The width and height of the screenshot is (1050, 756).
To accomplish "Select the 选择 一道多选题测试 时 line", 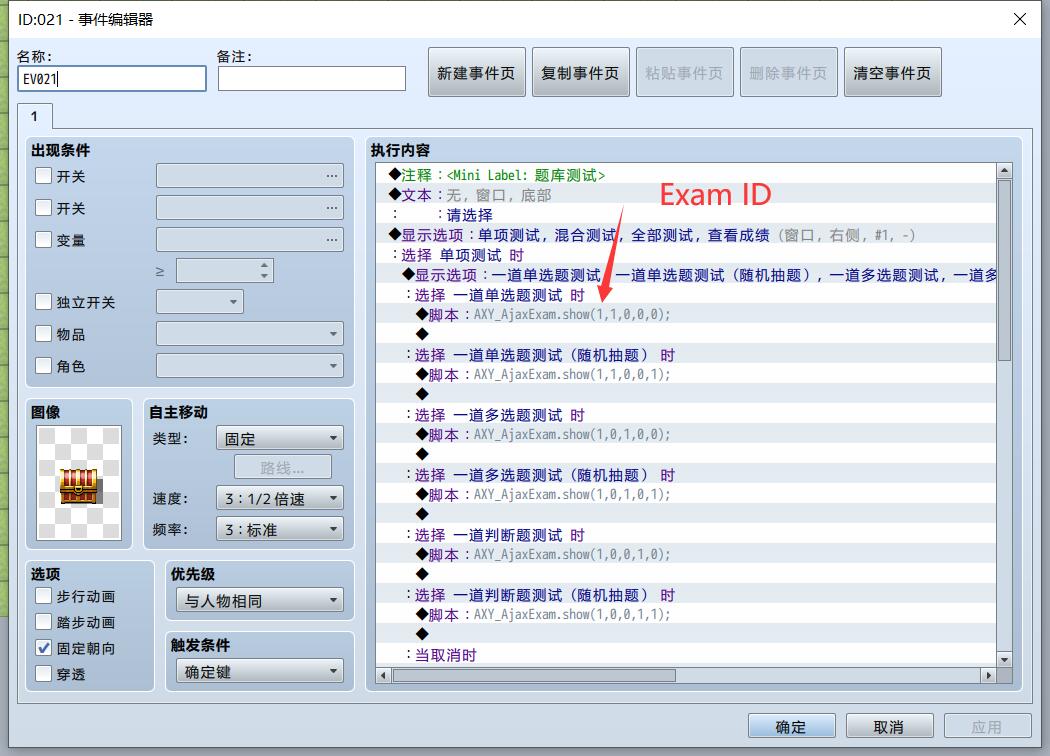I will pyautogui.click(x=686, y=415).
